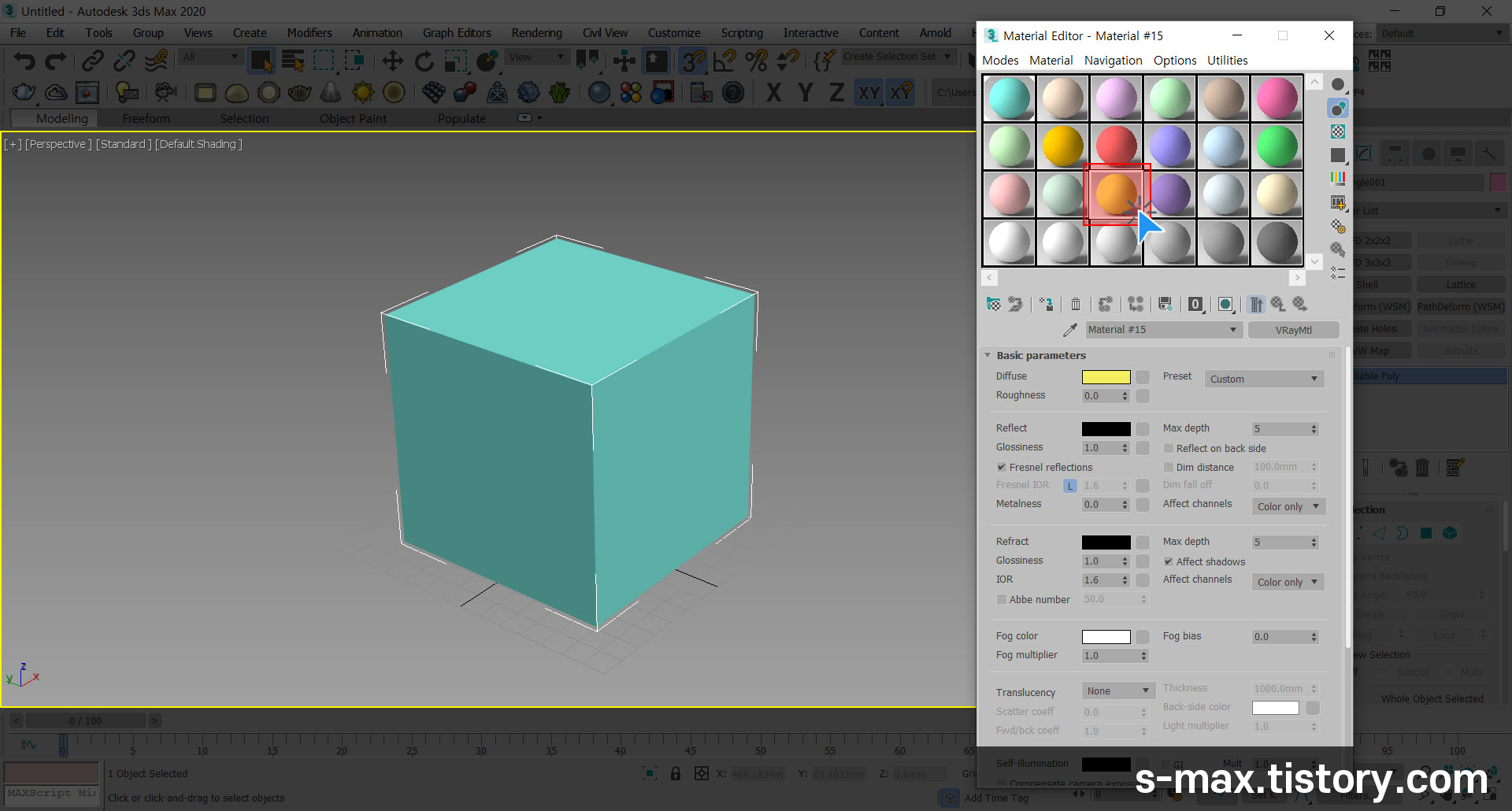Click the yellow Diffuse color swatch
This screenshot has width=1512, height=811.
[x=1106, y=377]
